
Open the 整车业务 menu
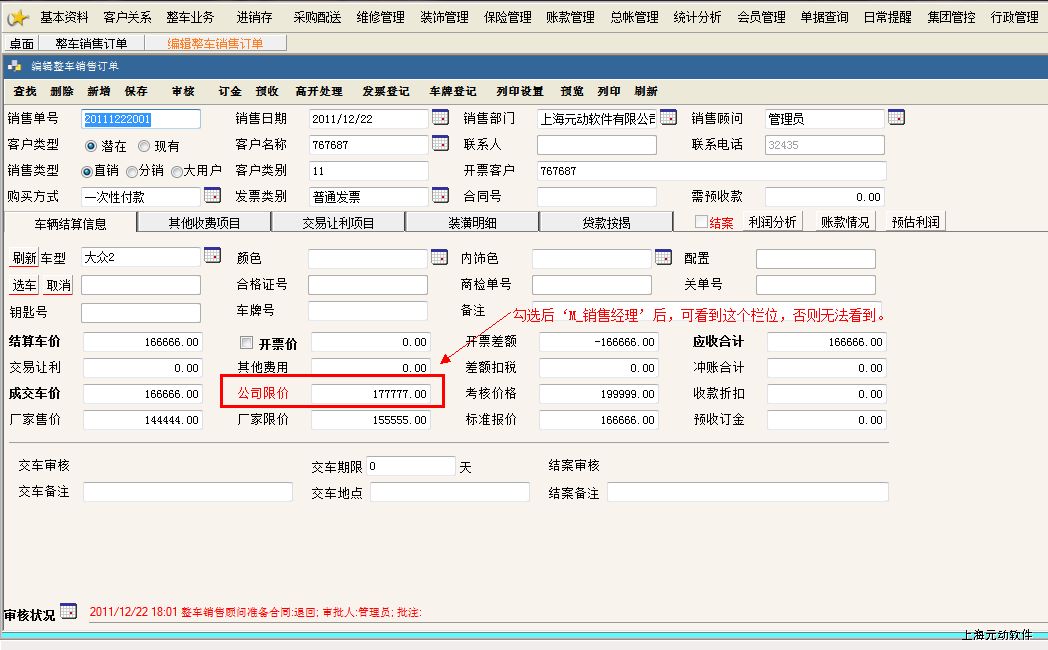[x=190, y=17]
